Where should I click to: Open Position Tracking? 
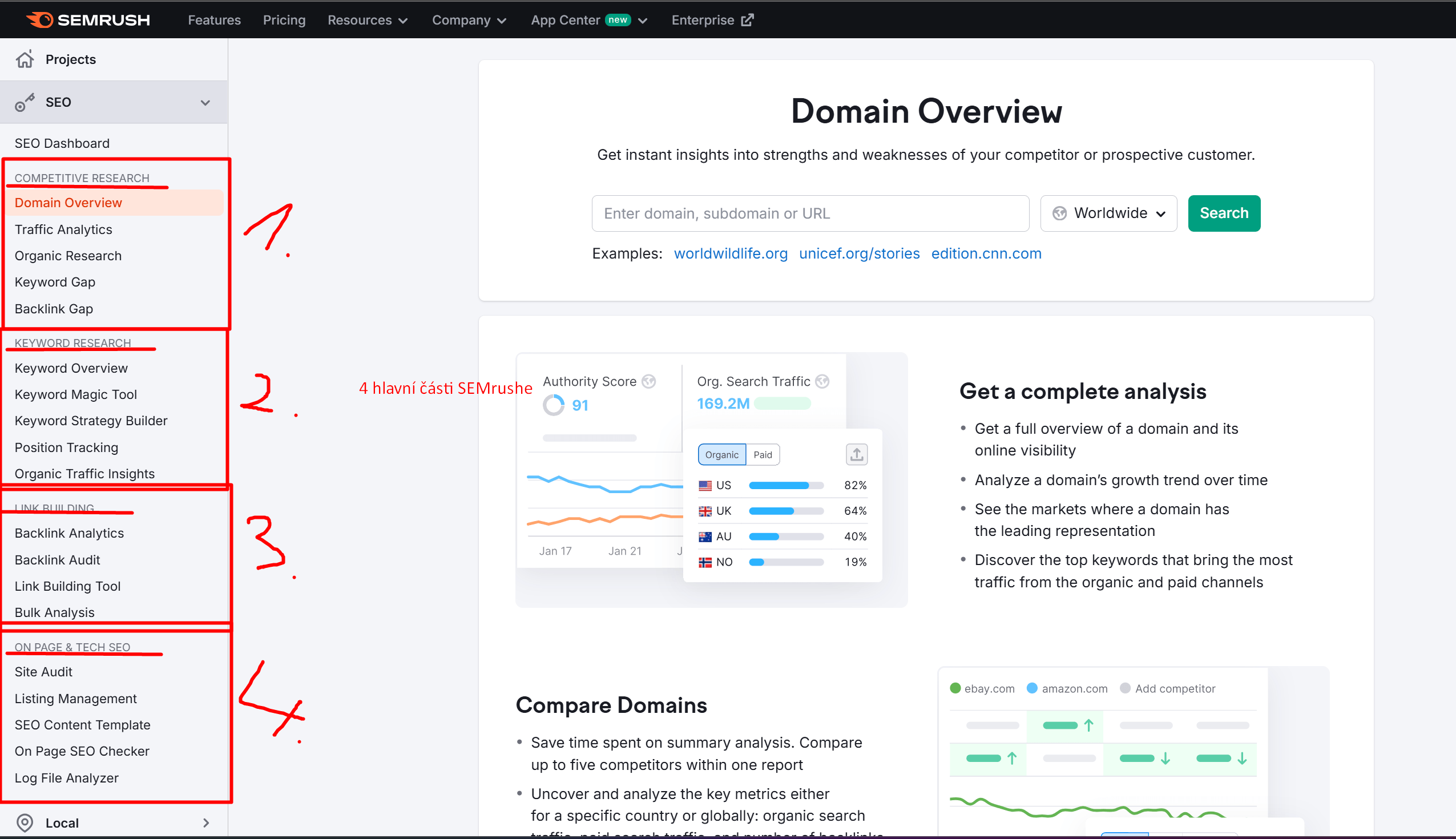(66, 447)
